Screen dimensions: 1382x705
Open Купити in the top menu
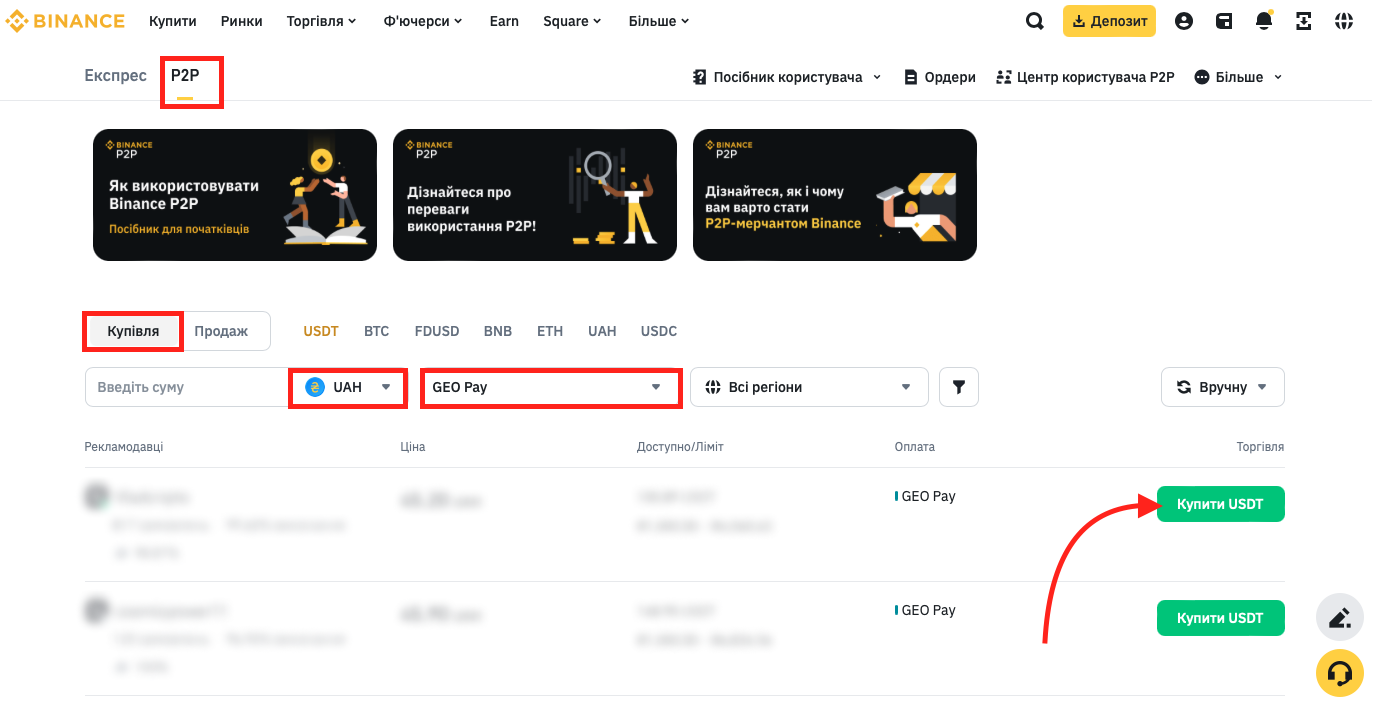[173, 21]
